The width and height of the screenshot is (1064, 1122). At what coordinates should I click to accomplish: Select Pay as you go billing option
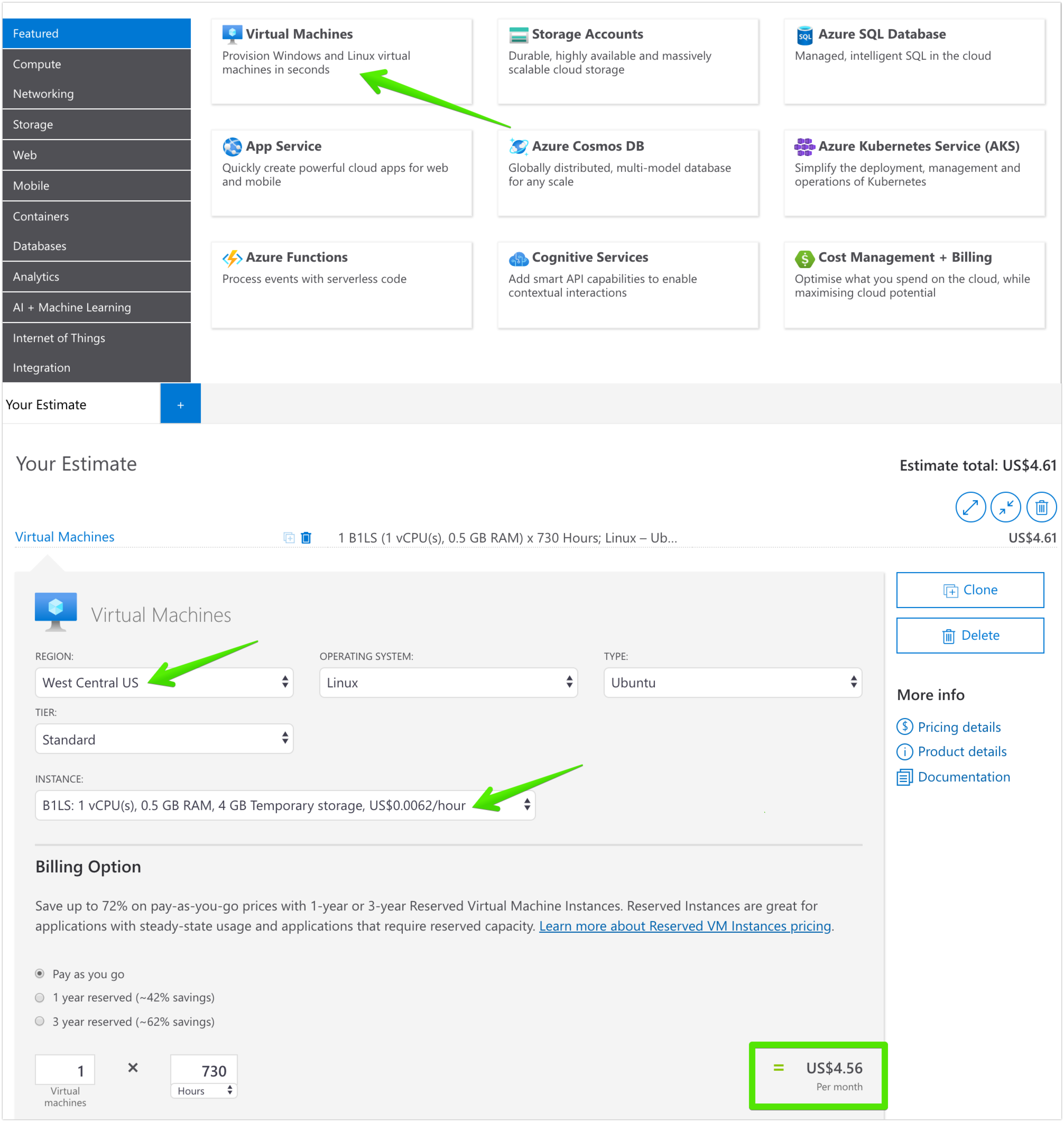click(x=40, y=973)
